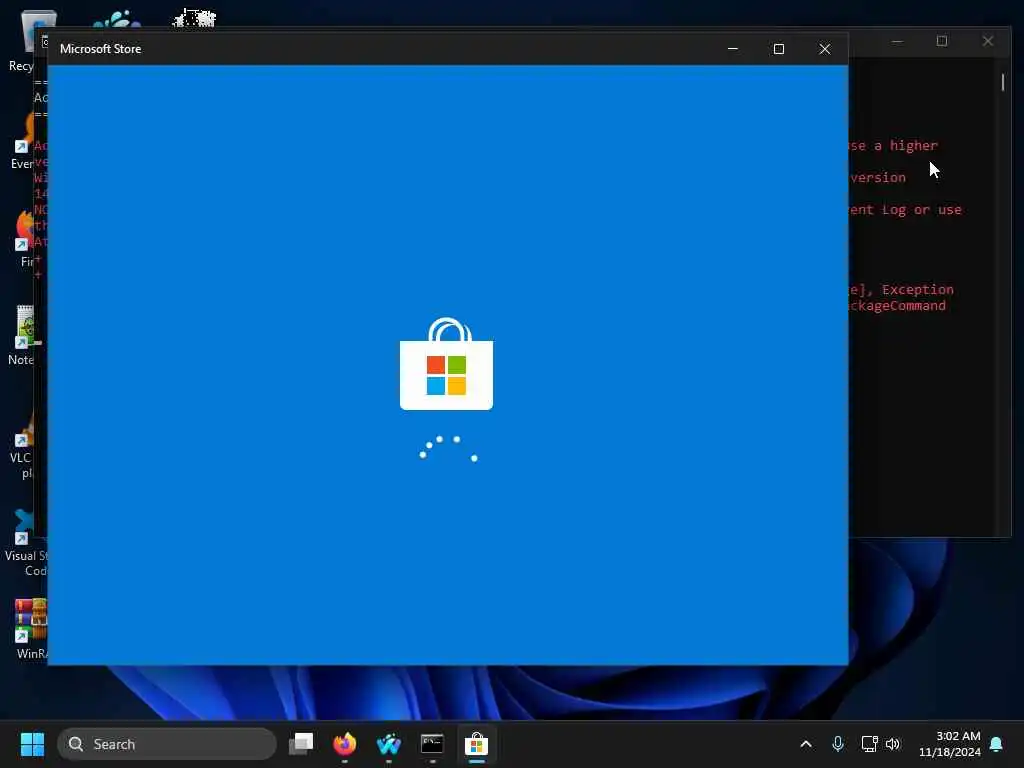The image size is (1024, 768).
Task: Click the Microsoft Store bag logo
Action: (447, 364)
